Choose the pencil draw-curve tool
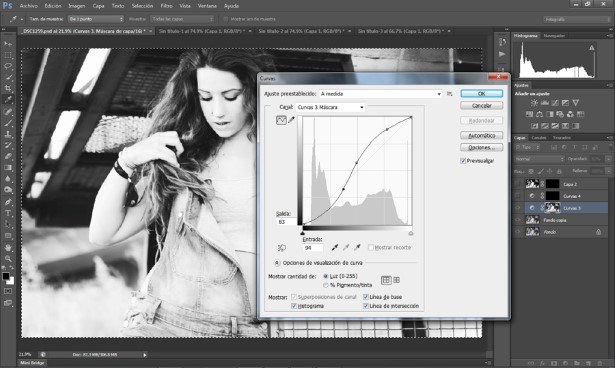The width and height of the screenshot is (615, 368). (x=291, y=120)
